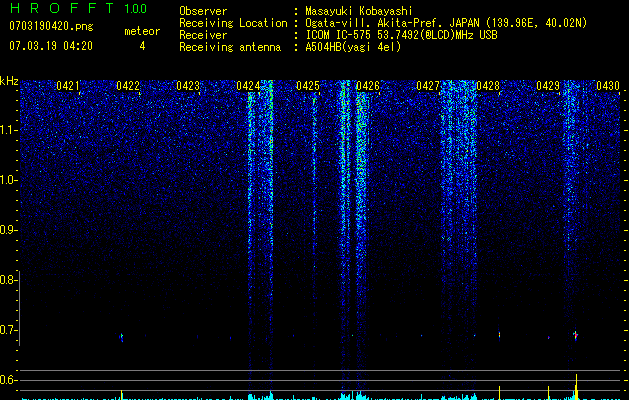
Task: Click the meteor count value 4
Action: click(142, 46)
